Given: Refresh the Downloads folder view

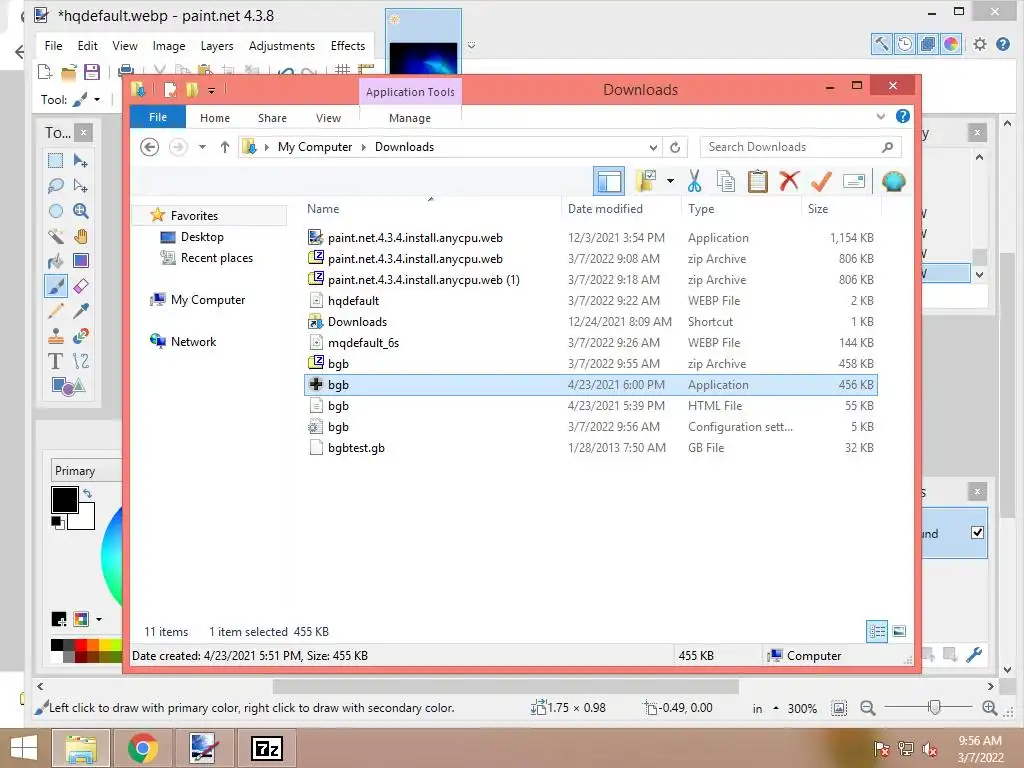Looking at the screenshot, I should [x=675, y=147].
